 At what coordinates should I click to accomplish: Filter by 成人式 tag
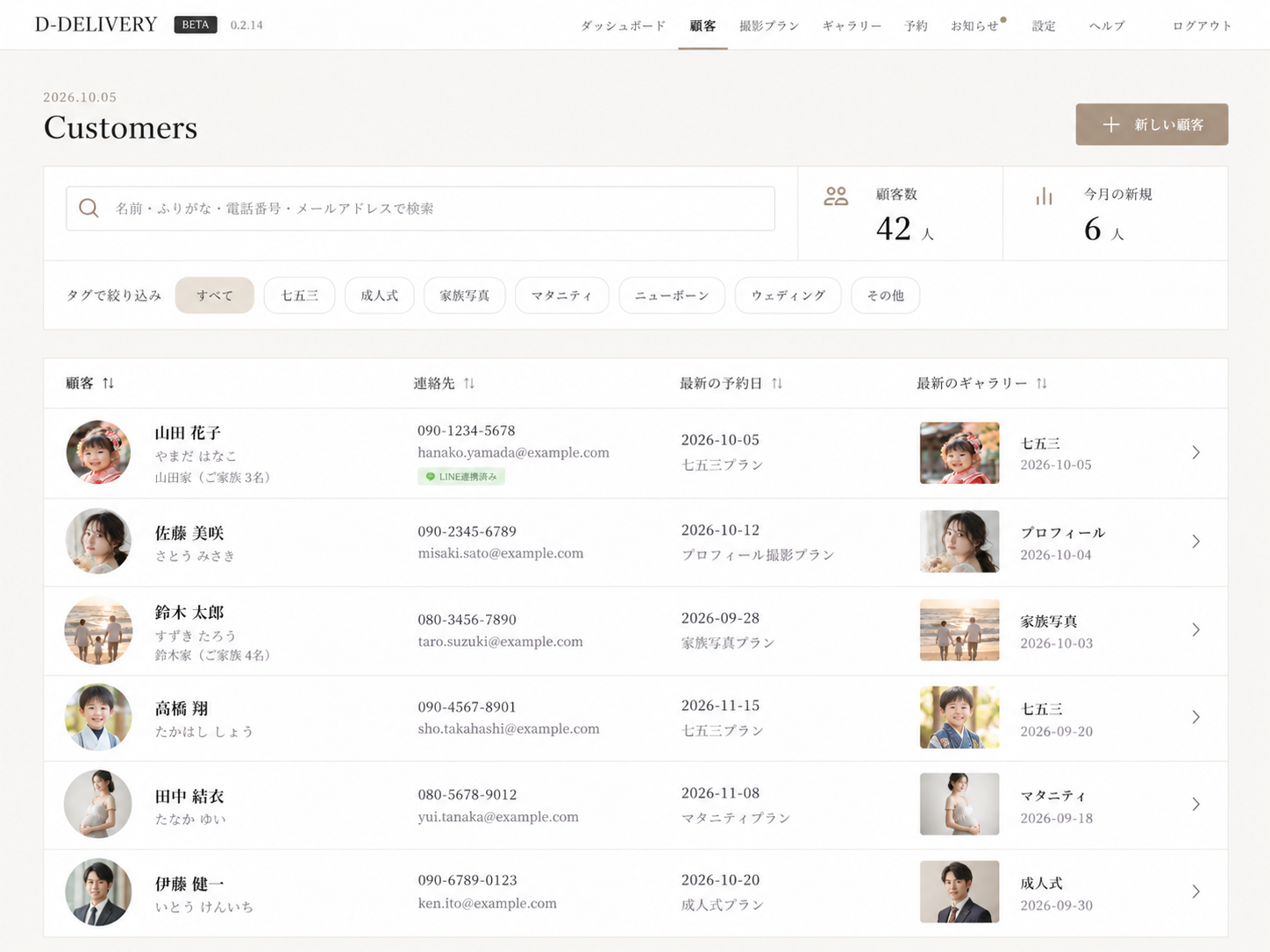click(x=379, y=295)
